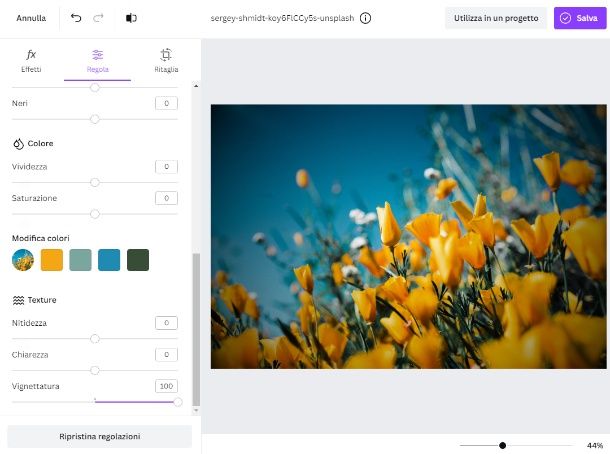This screenshot has width=610, height=454.
Task: Click the Neri value field
Action: pyautogui.click(x=167, y=103)
